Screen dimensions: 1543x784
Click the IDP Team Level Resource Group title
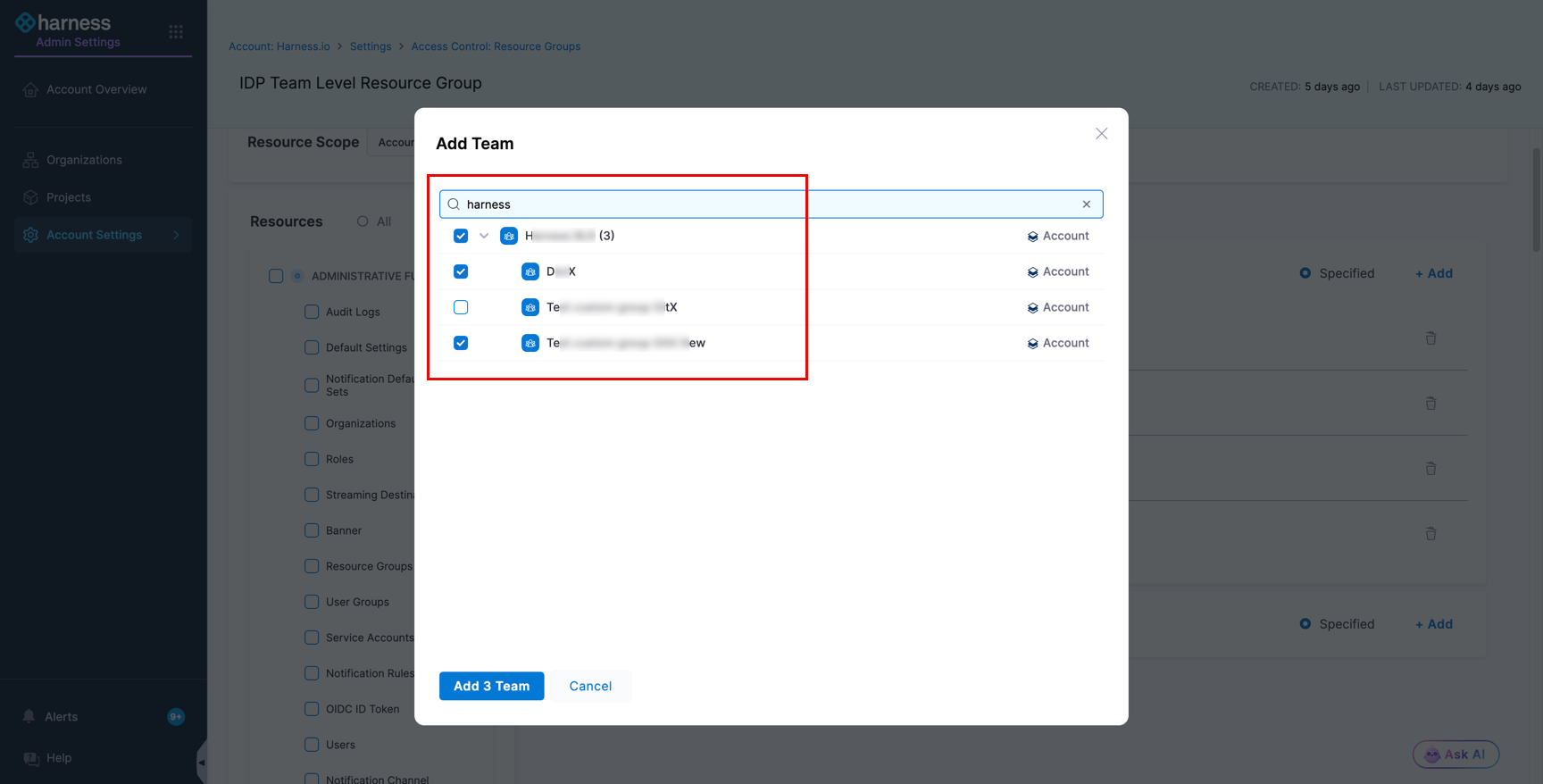361,83
